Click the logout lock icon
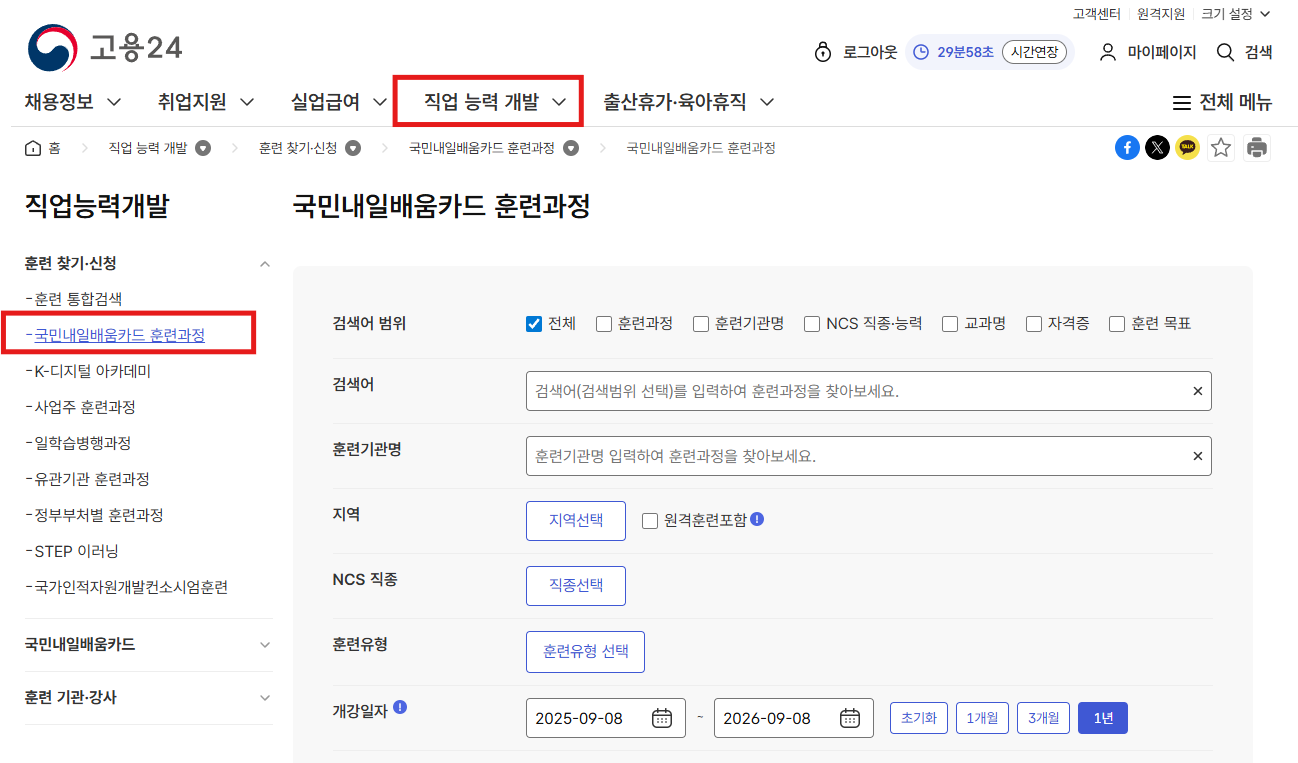Image resolution: width=1298 pixels, height=763 pixels. [823, 52]
